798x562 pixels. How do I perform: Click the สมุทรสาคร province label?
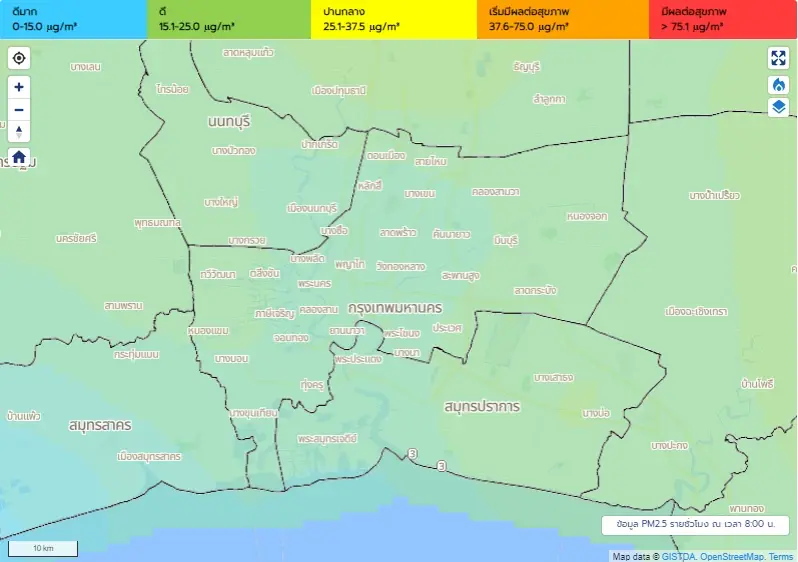(100, 425)
